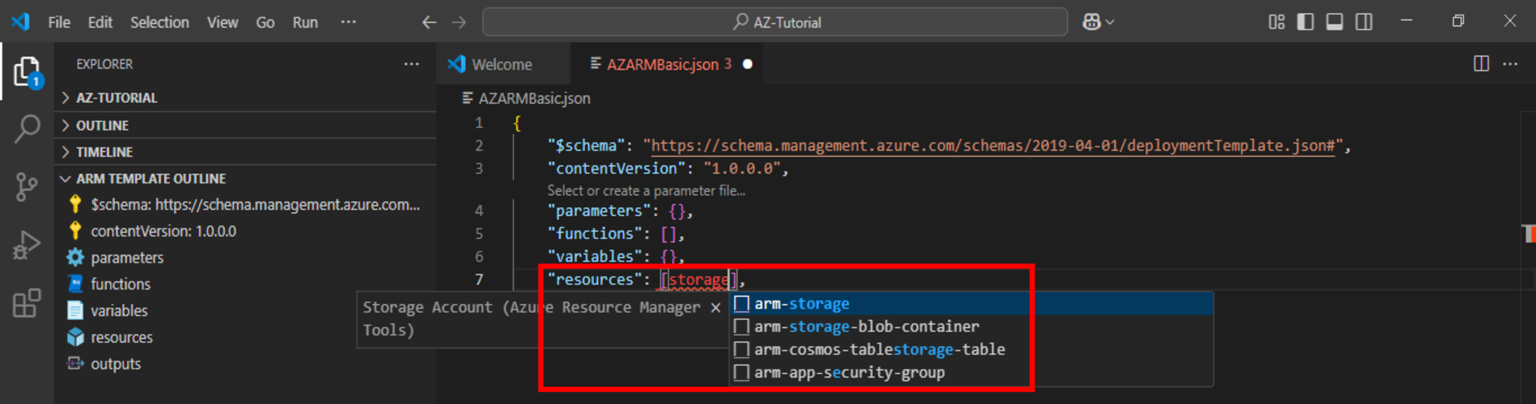
Task: Click the gear icon beside parameters
Action: [75, 257]
